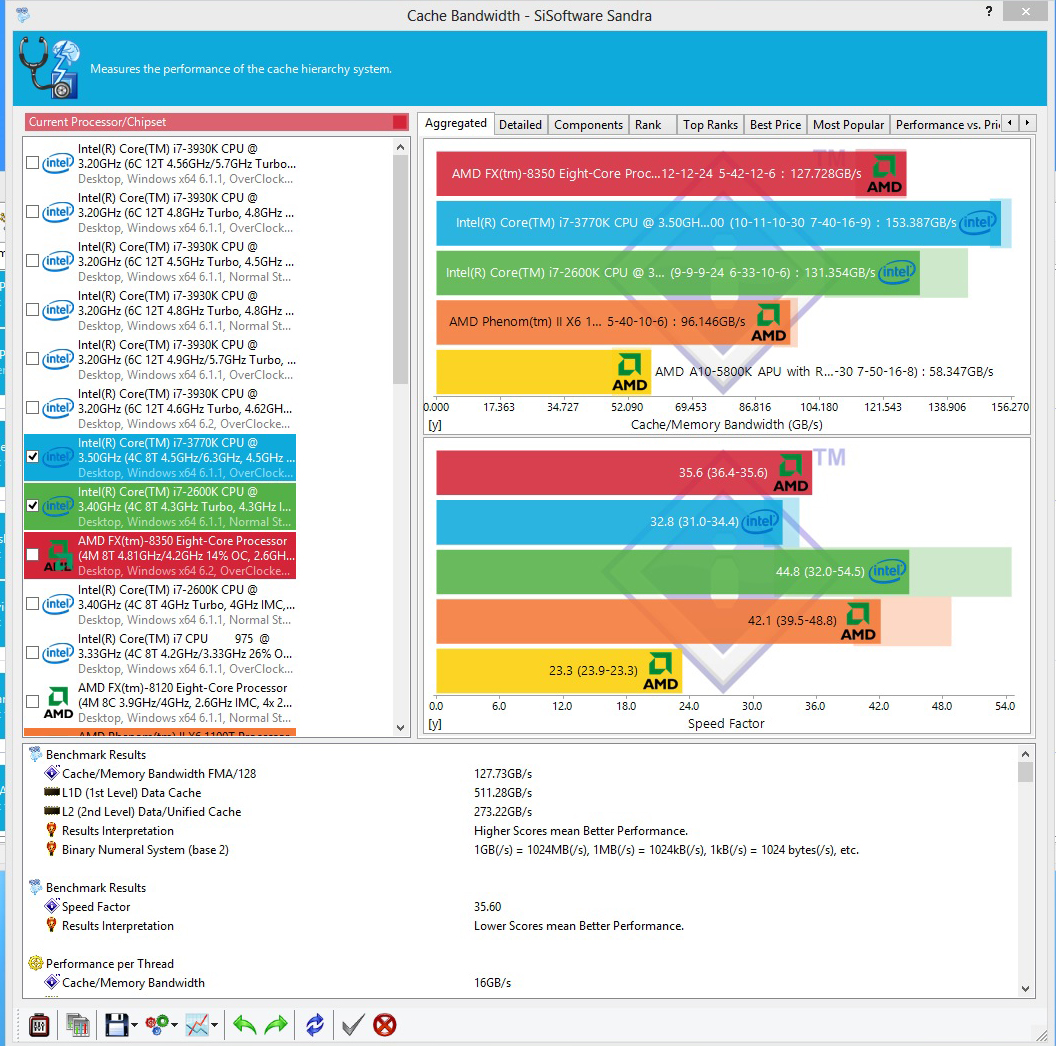Select the 511.28GB/s L1D value

(502, 793)
